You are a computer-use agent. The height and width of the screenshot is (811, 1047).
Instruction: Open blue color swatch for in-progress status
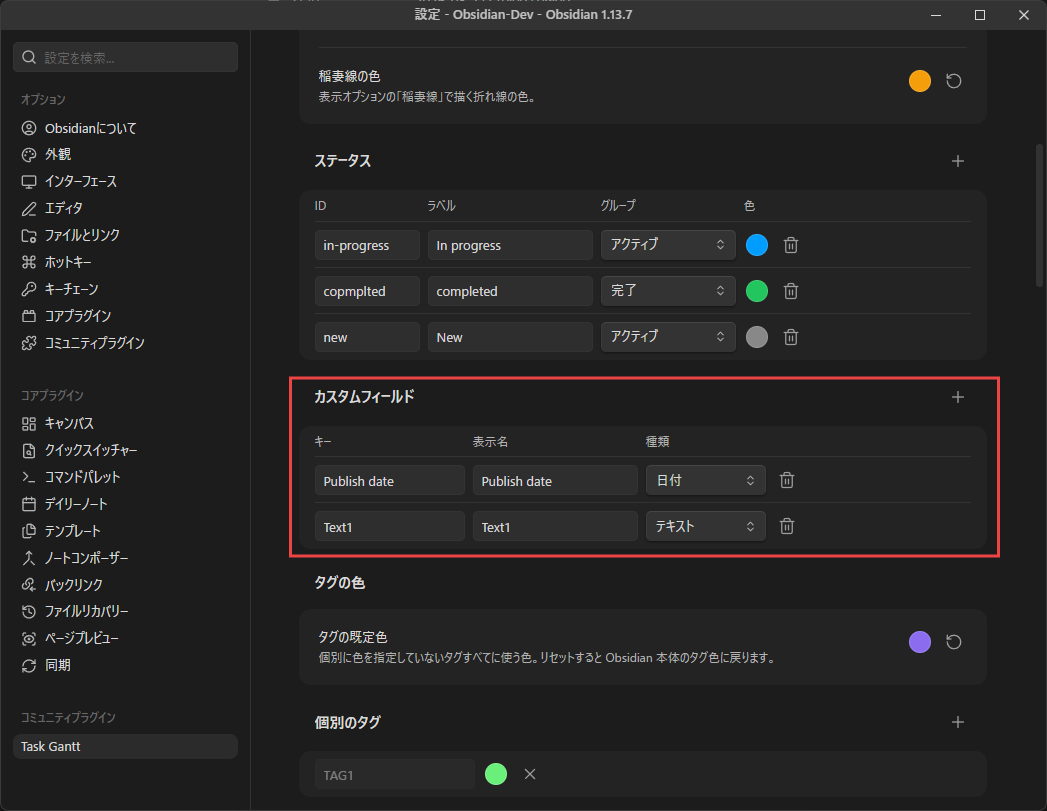click(757, 245)
